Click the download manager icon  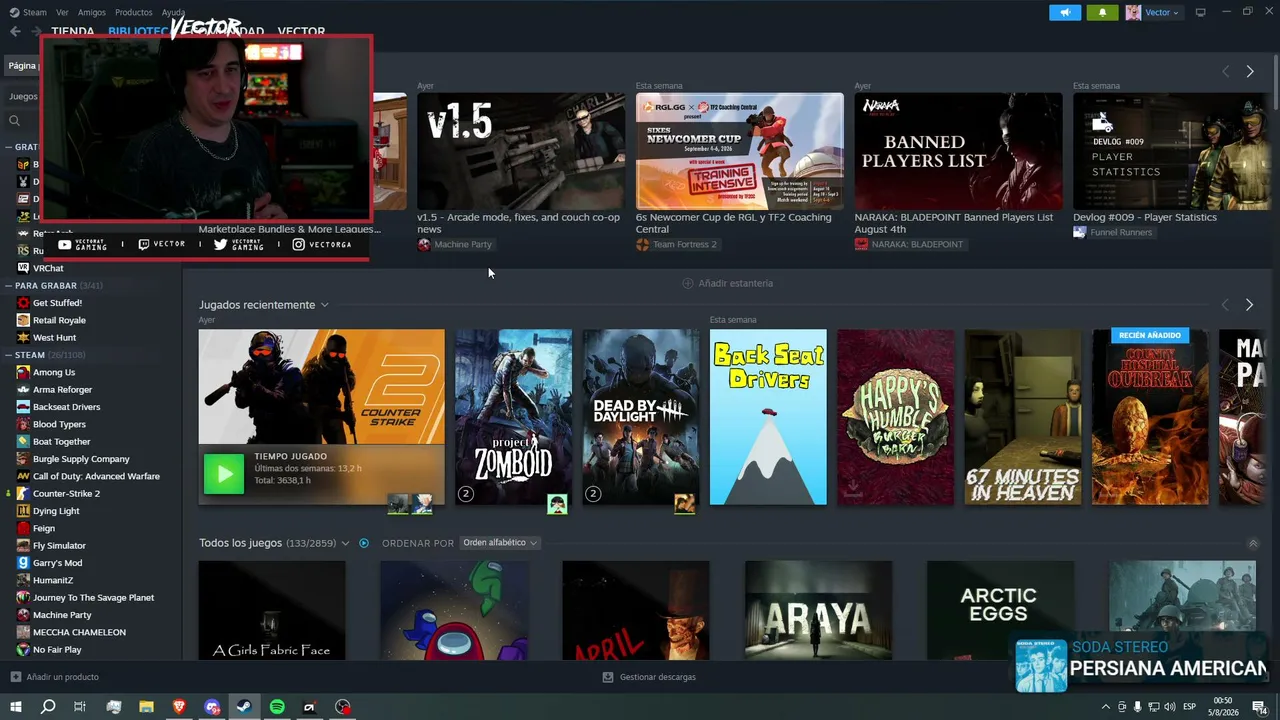click(x=607, y=677)
